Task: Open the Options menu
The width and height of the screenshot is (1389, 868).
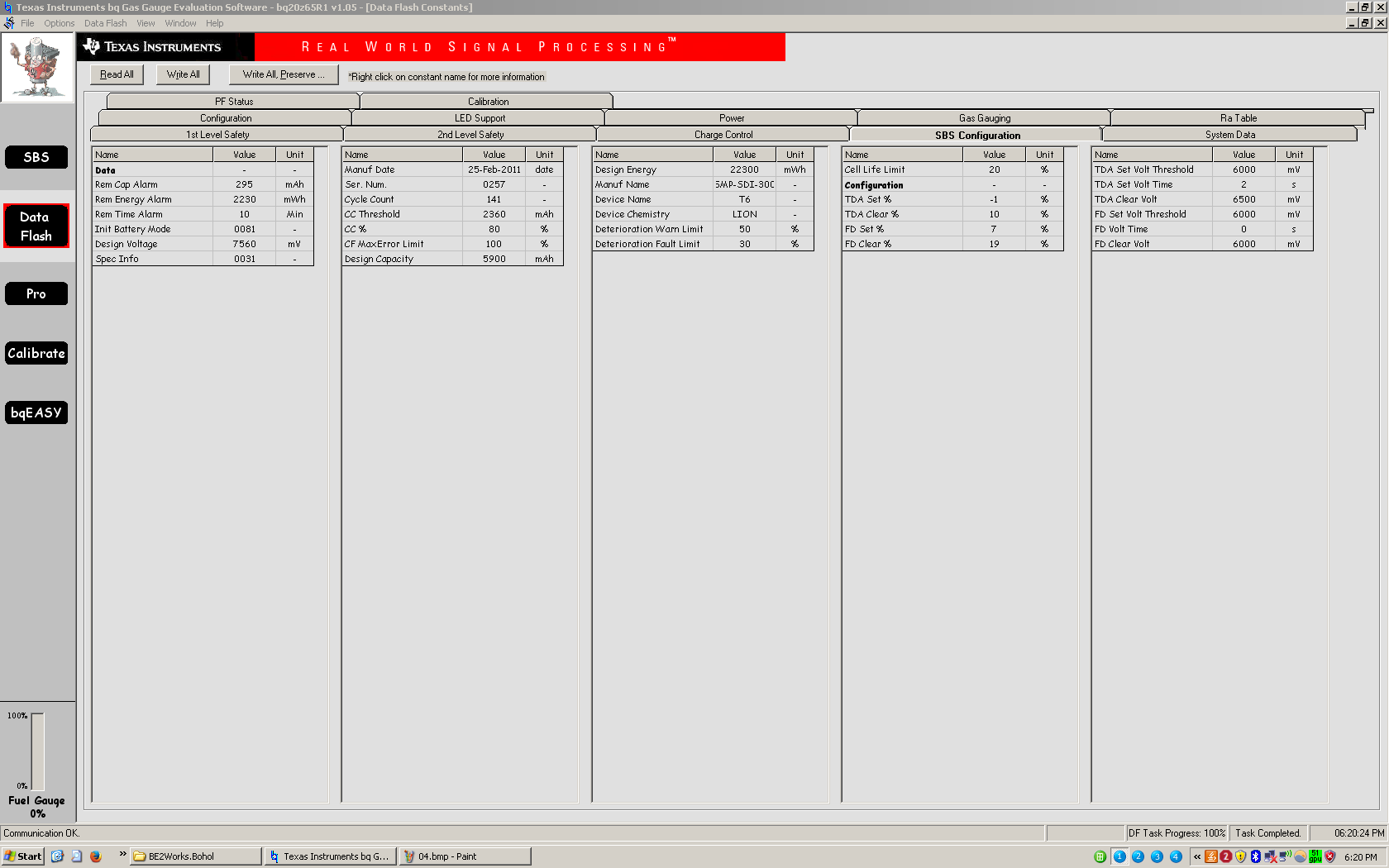Action: tap(60, 23)
